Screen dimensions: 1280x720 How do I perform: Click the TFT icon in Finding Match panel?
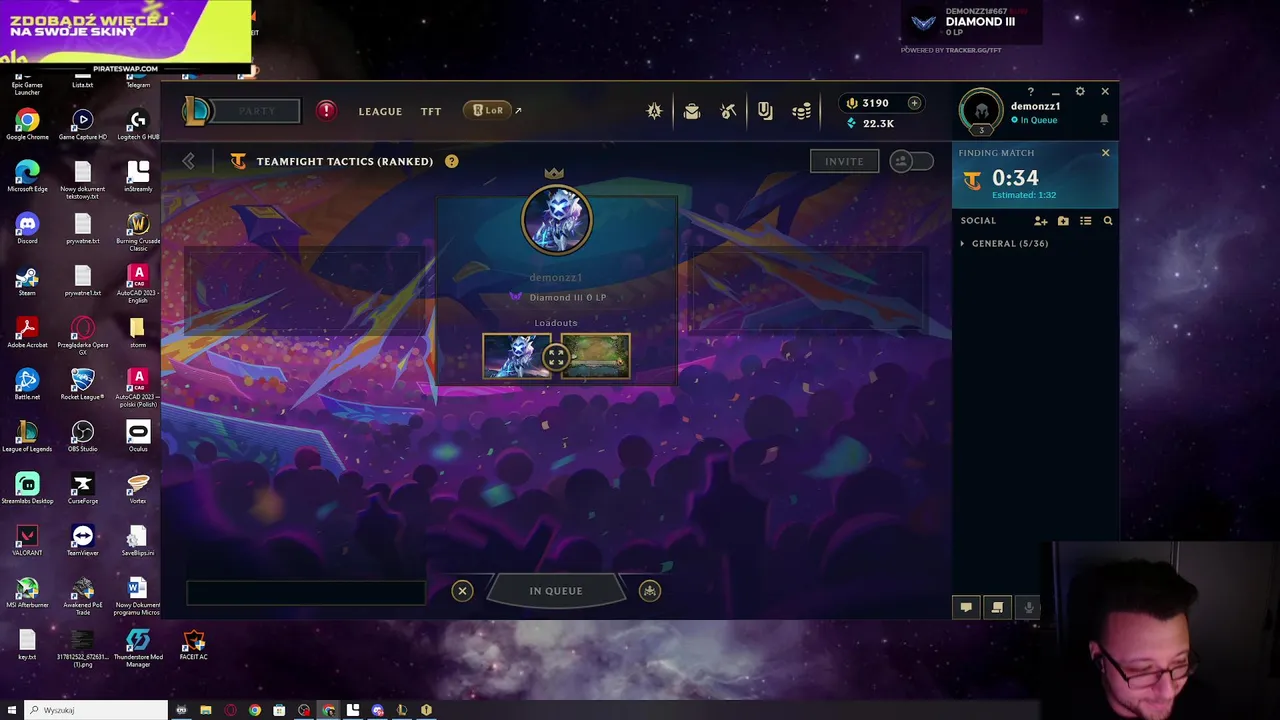click(x=972, y=180)
